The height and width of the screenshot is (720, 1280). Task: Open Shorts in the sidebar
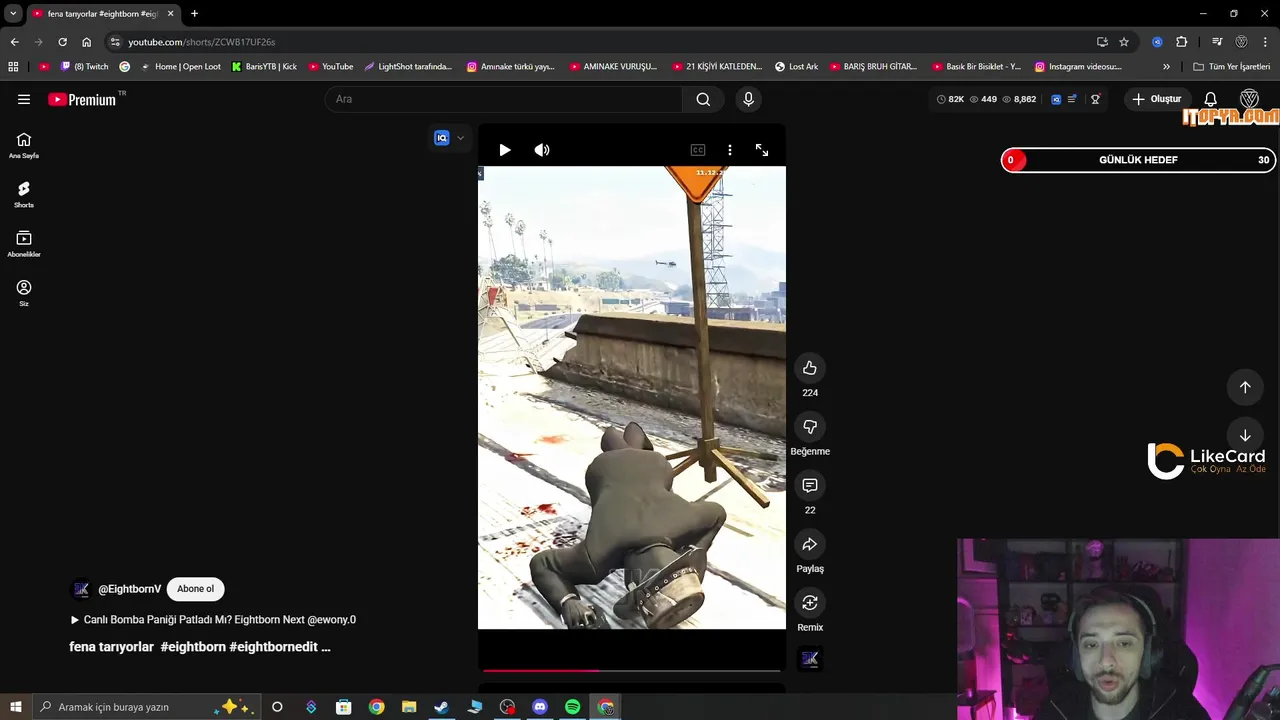pos(24,194)
